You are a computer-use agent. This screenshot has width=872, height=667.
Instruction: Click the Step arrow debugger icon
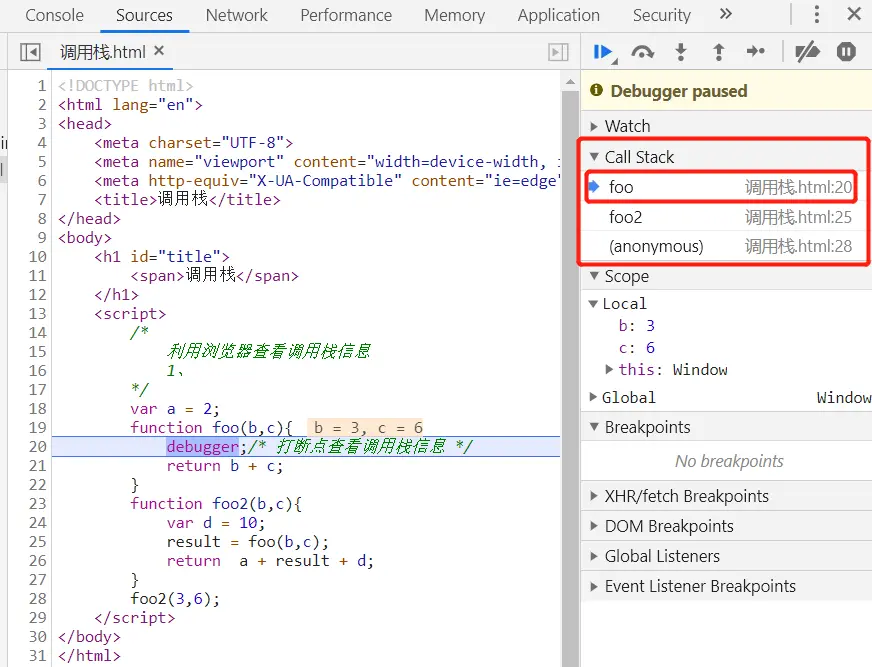[x=756, y=52]
